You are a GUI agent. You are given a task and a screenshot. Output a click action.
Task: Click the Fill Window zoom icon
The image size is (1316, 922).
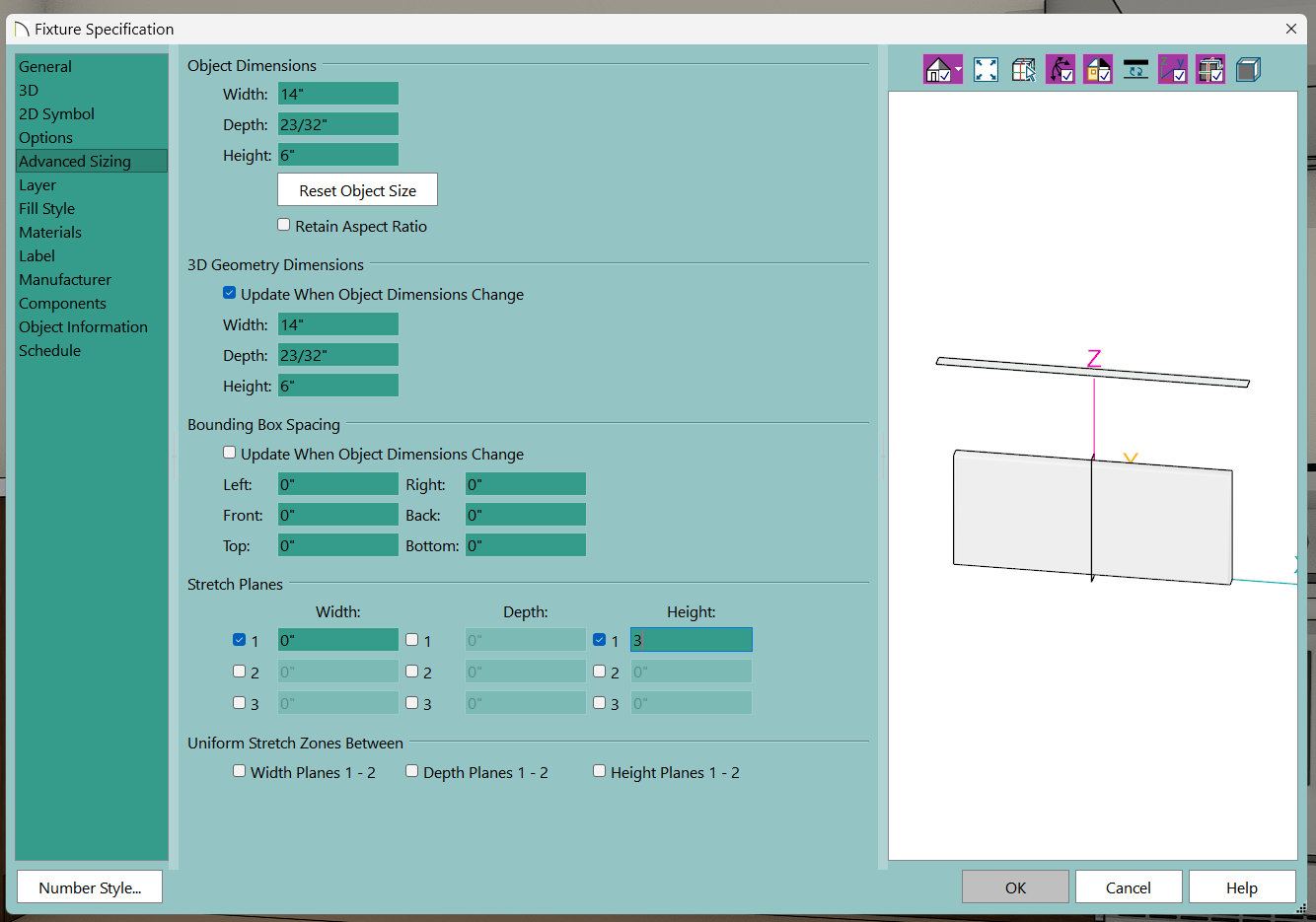click(x=986, y=70)
